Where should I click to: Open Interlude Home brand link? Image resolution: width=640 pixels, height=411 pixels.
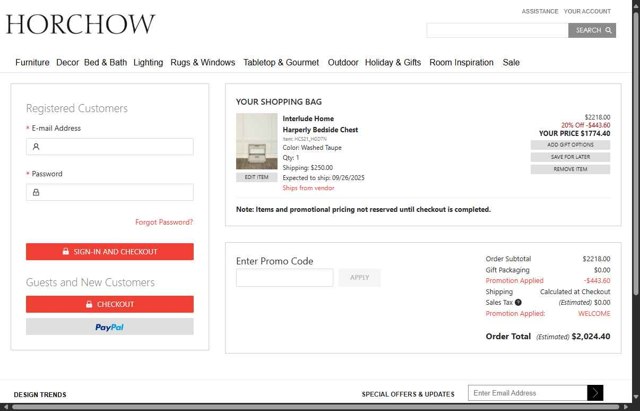[x=308, y=119]
